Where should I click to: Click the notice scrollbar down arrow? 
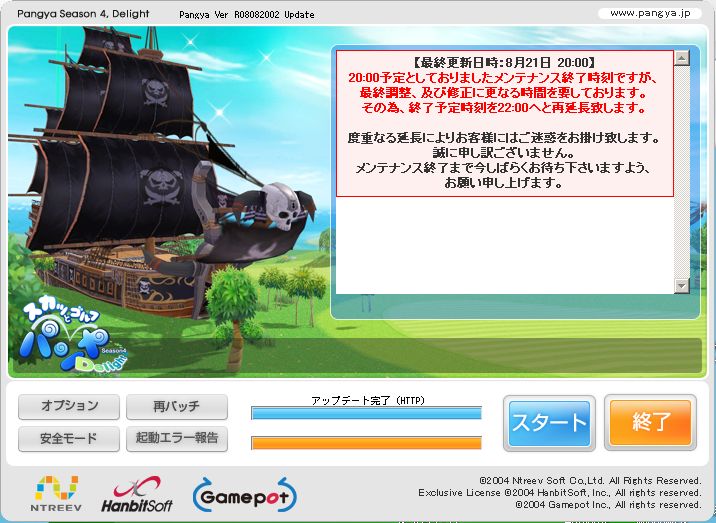tap(682, 285)
